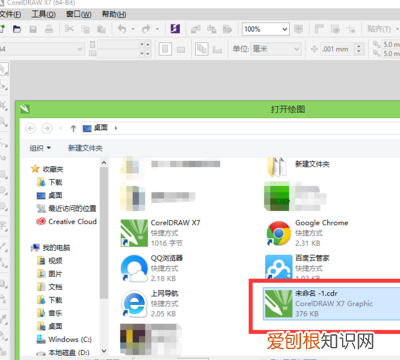Screen dimensions: 400x360
Task: Select the 未命名 -1.cdr file
Action: (x=331, y=303)
